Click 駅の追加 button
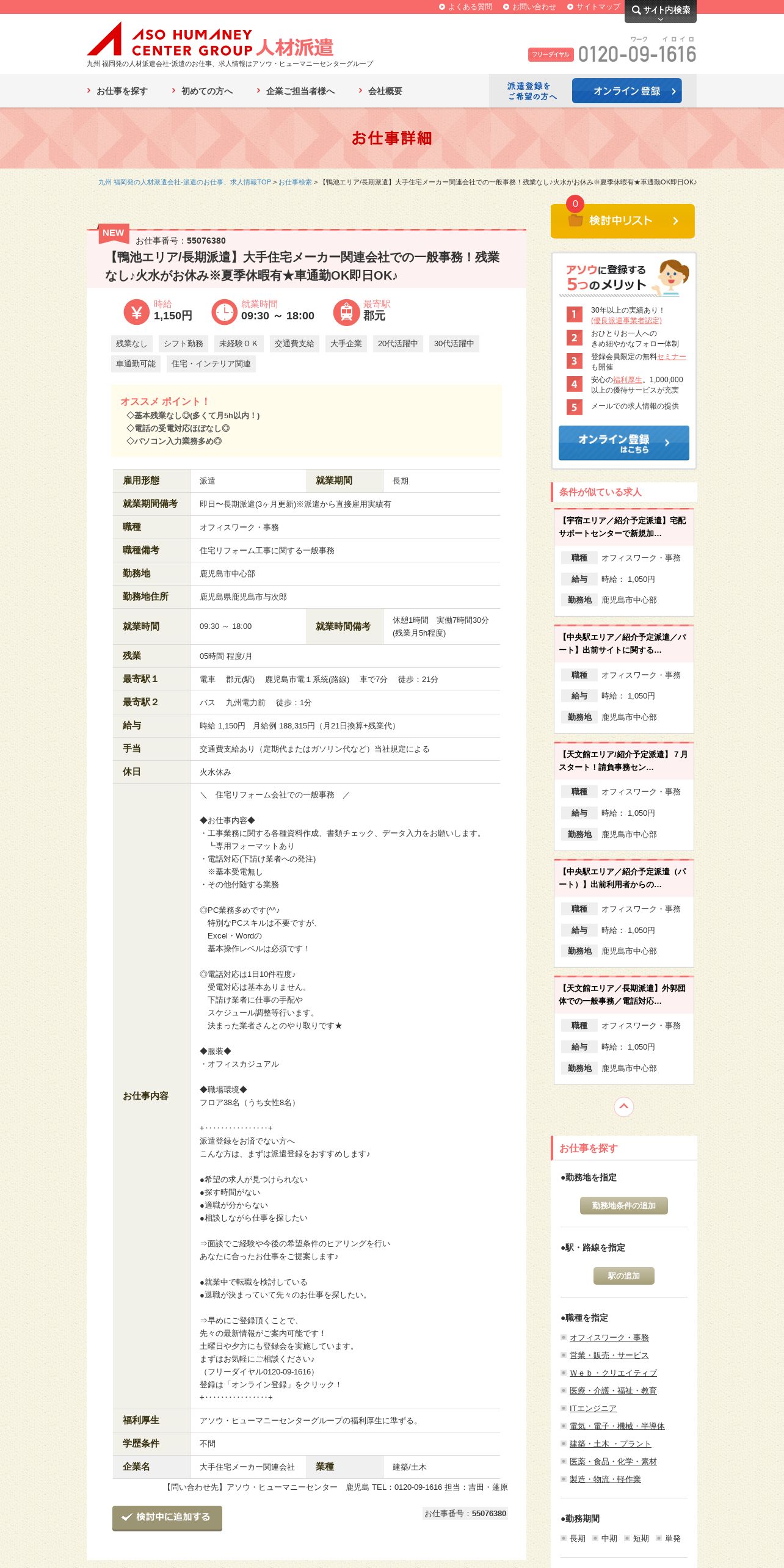The image size is (784, 1568). coord(623,1276)
